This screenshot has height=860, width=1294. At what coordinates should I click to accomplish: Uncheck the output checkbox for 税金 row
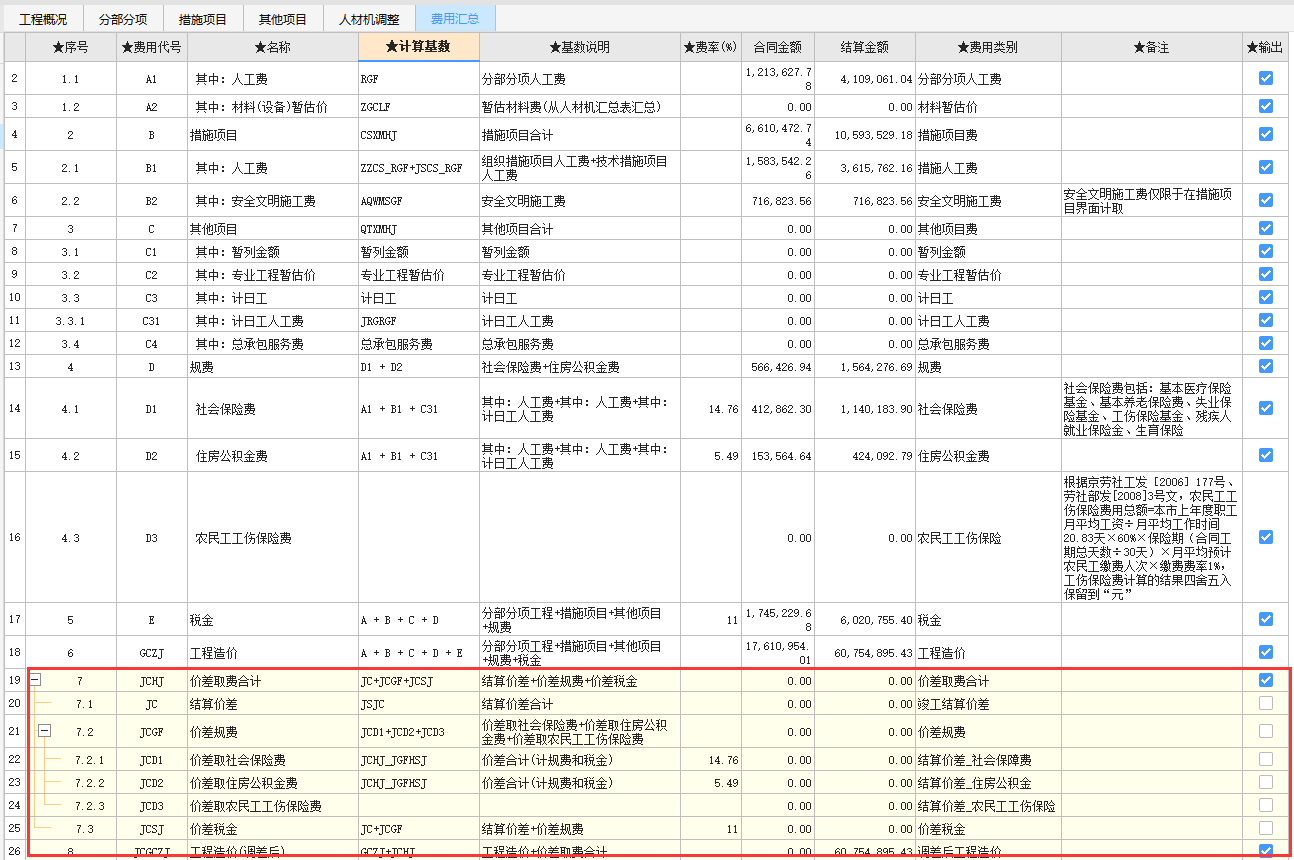[1266, 619]
